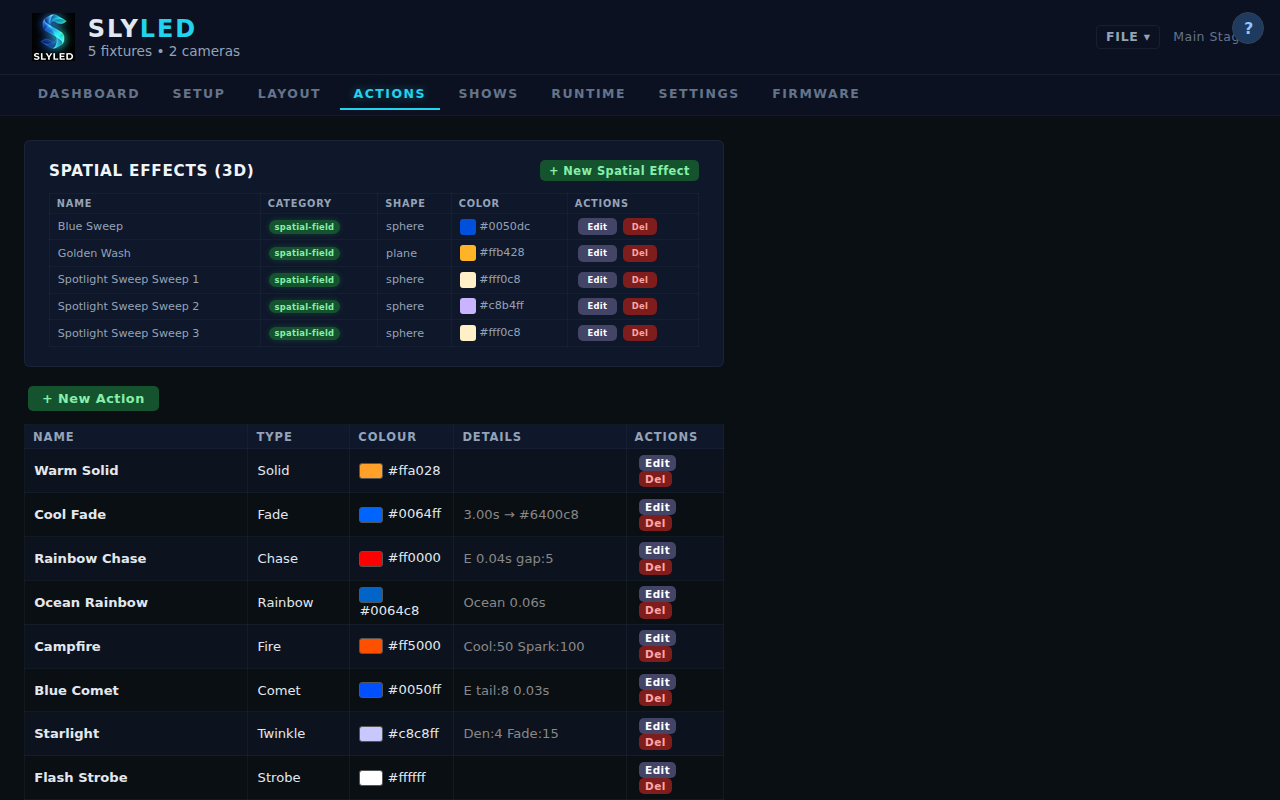Click the New Spatial Effect button
Viewport: 1280px width, 800px height.
pyautogui.click(x=619, y=171)
